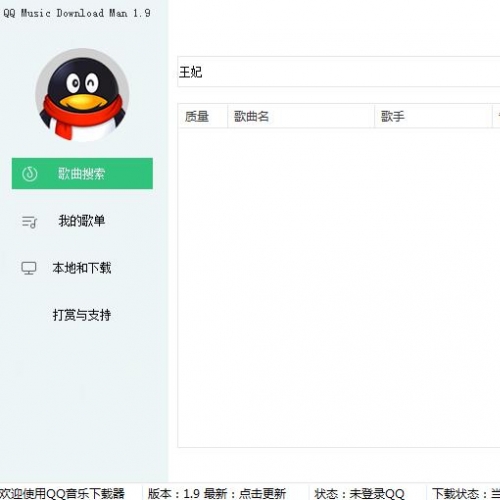The width and height of the screenshot is (500, 500).
Task: Click the 状态:未登录QQ login status
Action: tap(359, 493)
